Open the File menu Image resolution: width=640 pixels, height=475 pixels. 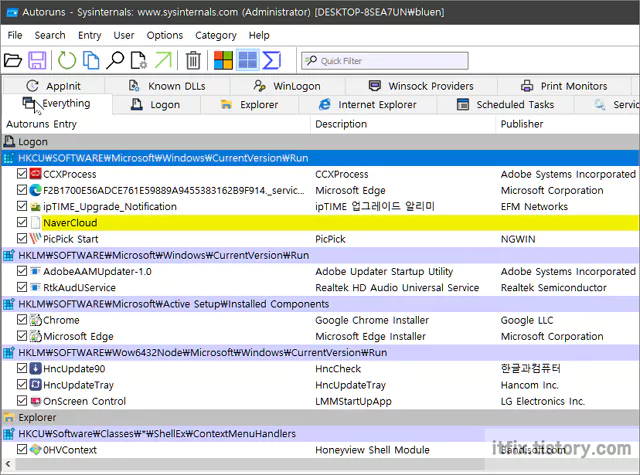click(x=15, y=36)
